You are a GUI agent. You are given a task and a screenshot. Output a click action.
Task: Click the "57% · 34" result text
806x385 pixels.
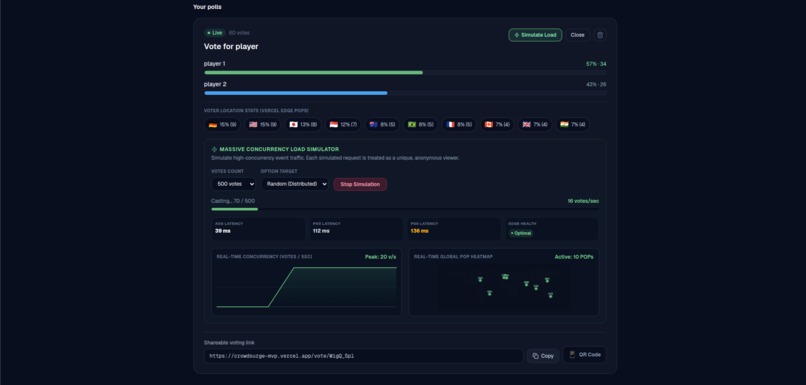tap(596, 64)
